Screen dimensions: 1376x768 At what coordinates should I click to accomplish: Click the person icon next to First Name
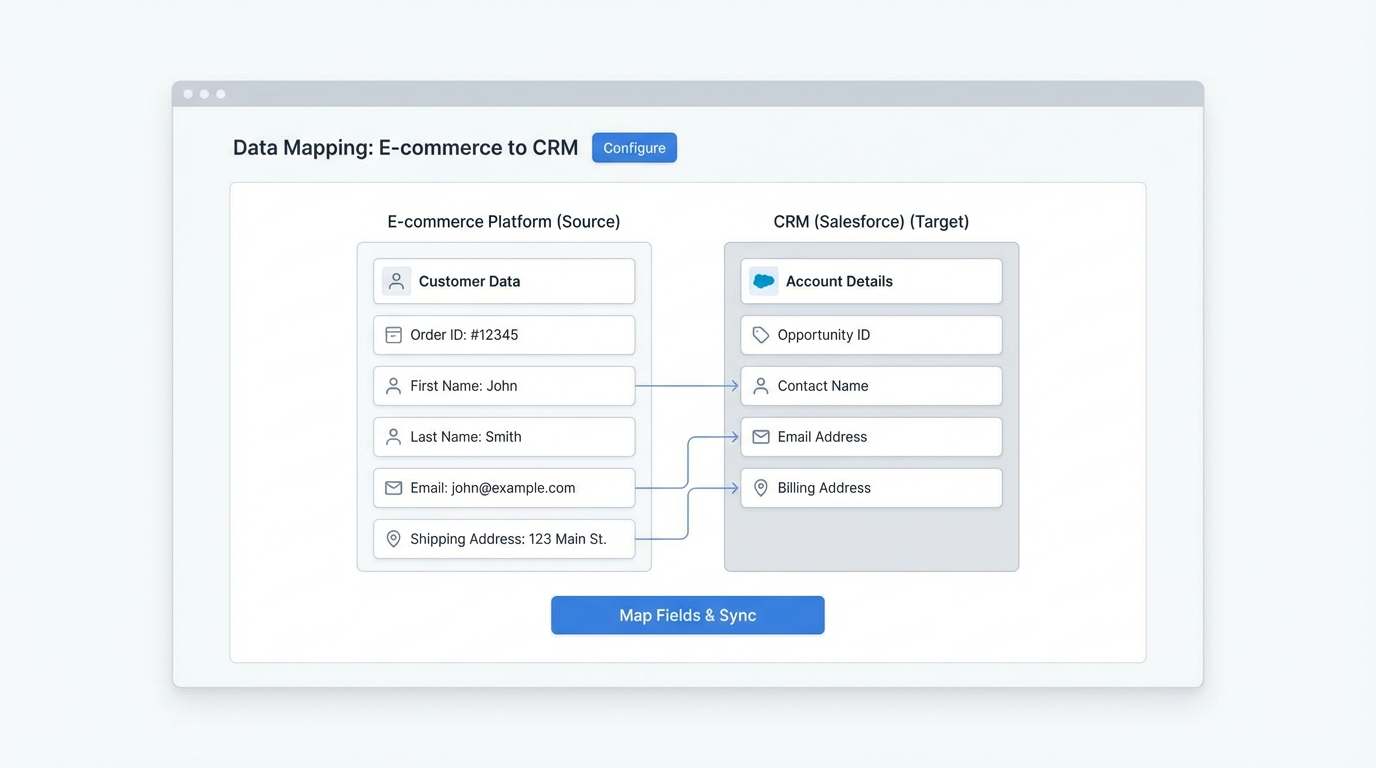393,385
